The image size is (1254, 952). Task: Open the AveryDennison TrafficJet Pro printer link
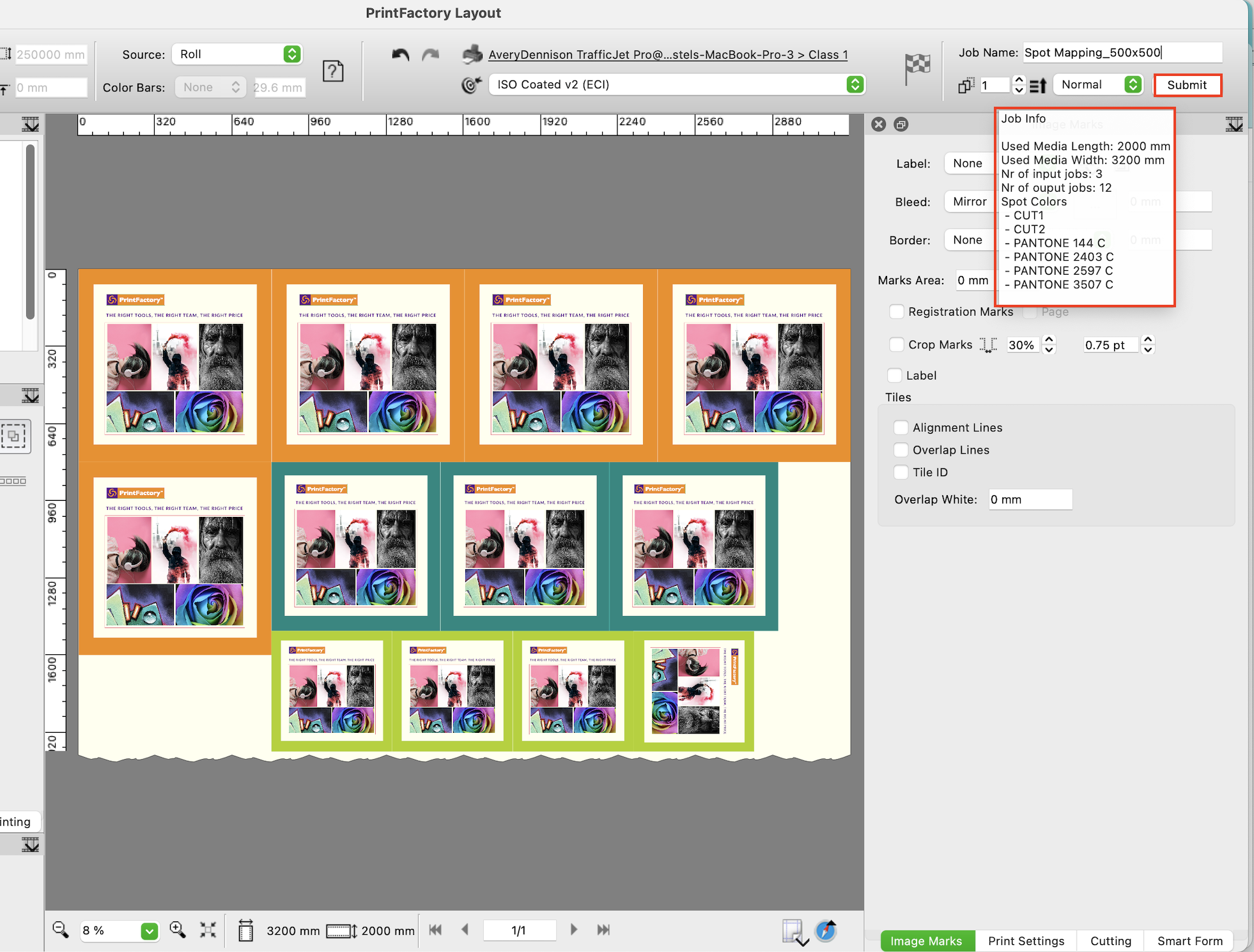pyautogui.click(x=668, y=55)
